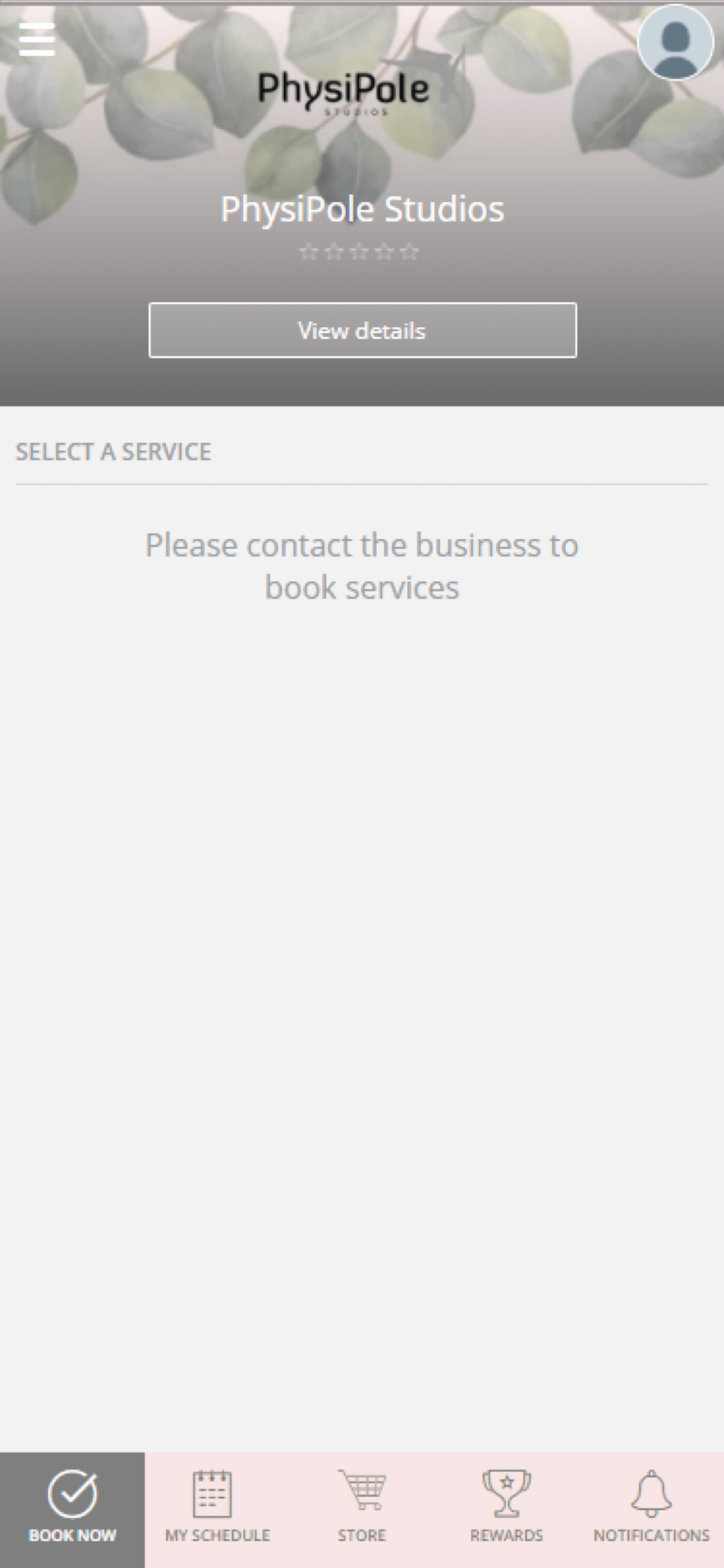
Task: Select the fifth rating star
Action: pos(409,251)
